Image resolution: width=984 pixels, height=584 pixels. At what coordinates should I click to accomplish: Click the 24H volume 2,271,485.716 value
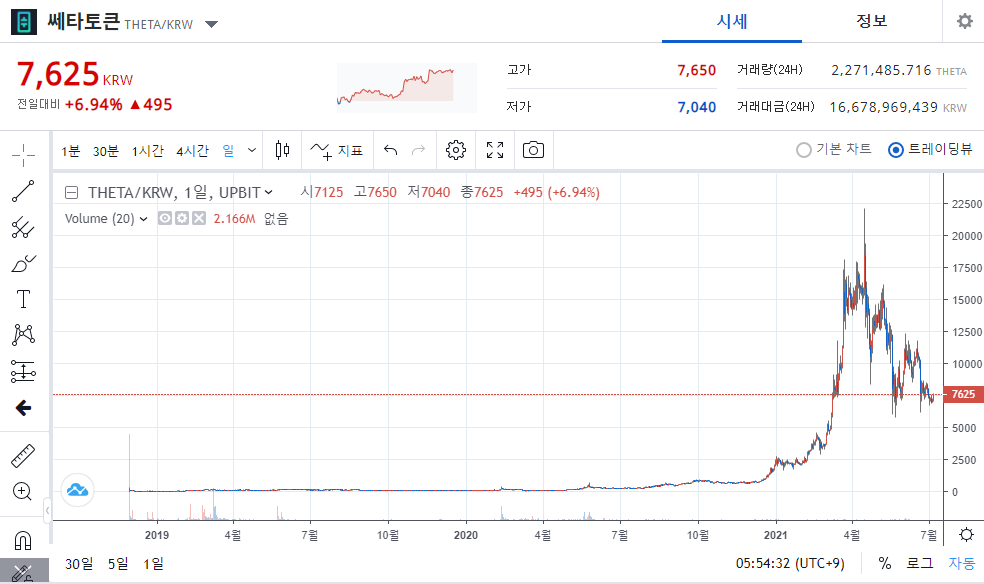(x=881, y=70)
